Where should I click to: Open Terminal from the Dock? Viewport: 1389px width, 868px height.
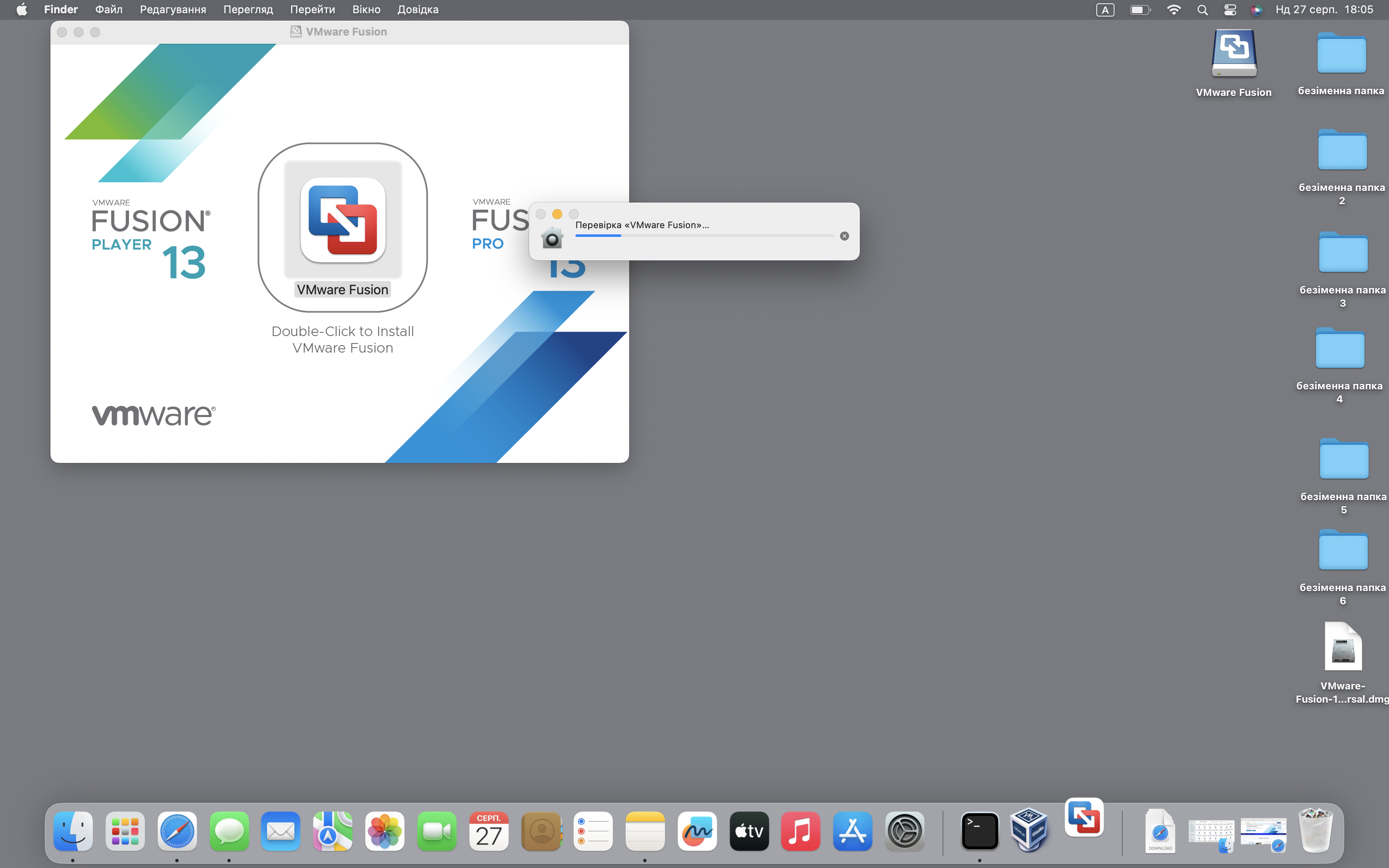[x=980, y=831]
